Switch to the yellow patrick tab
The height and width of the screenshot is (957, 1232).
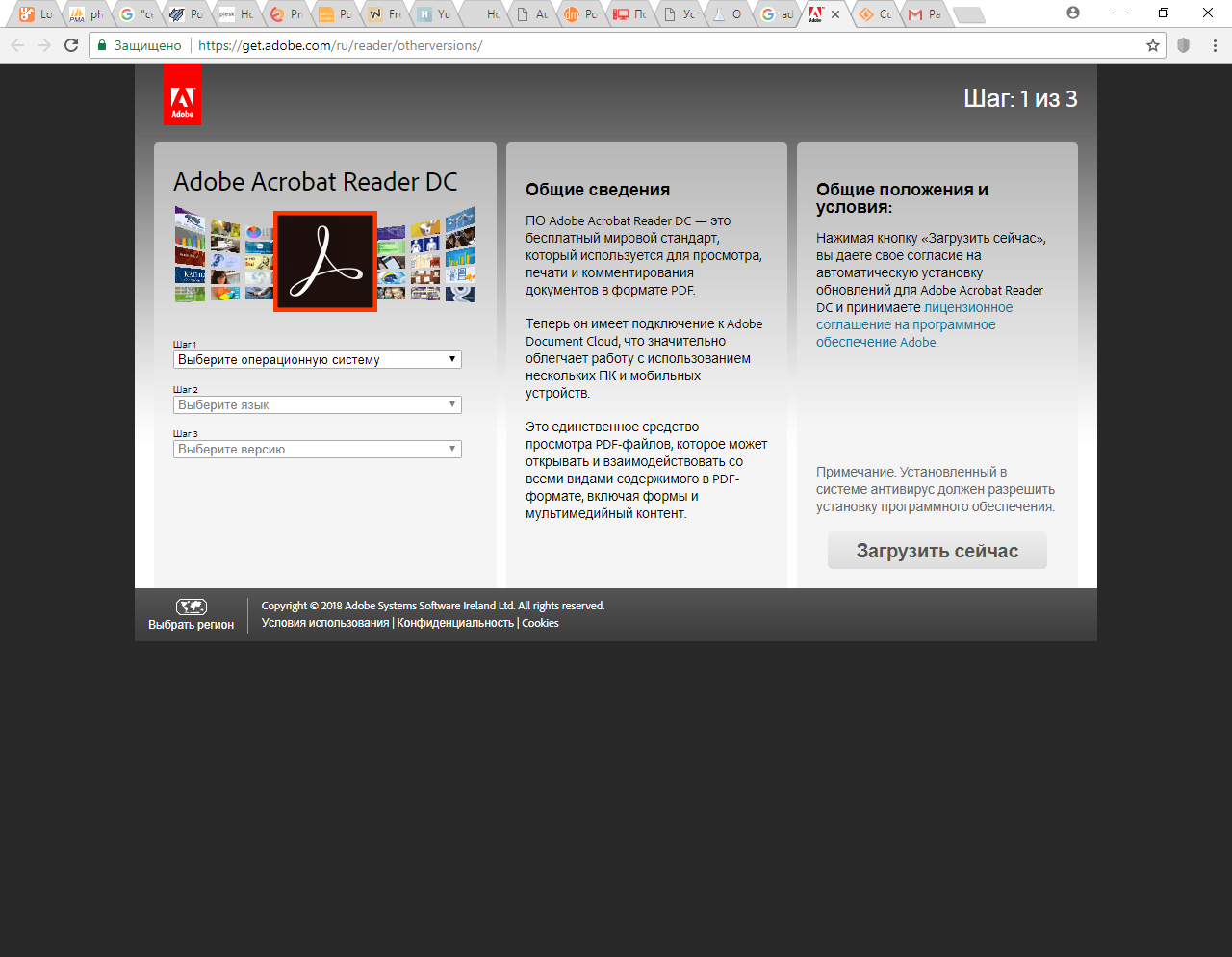pos(335,14)
